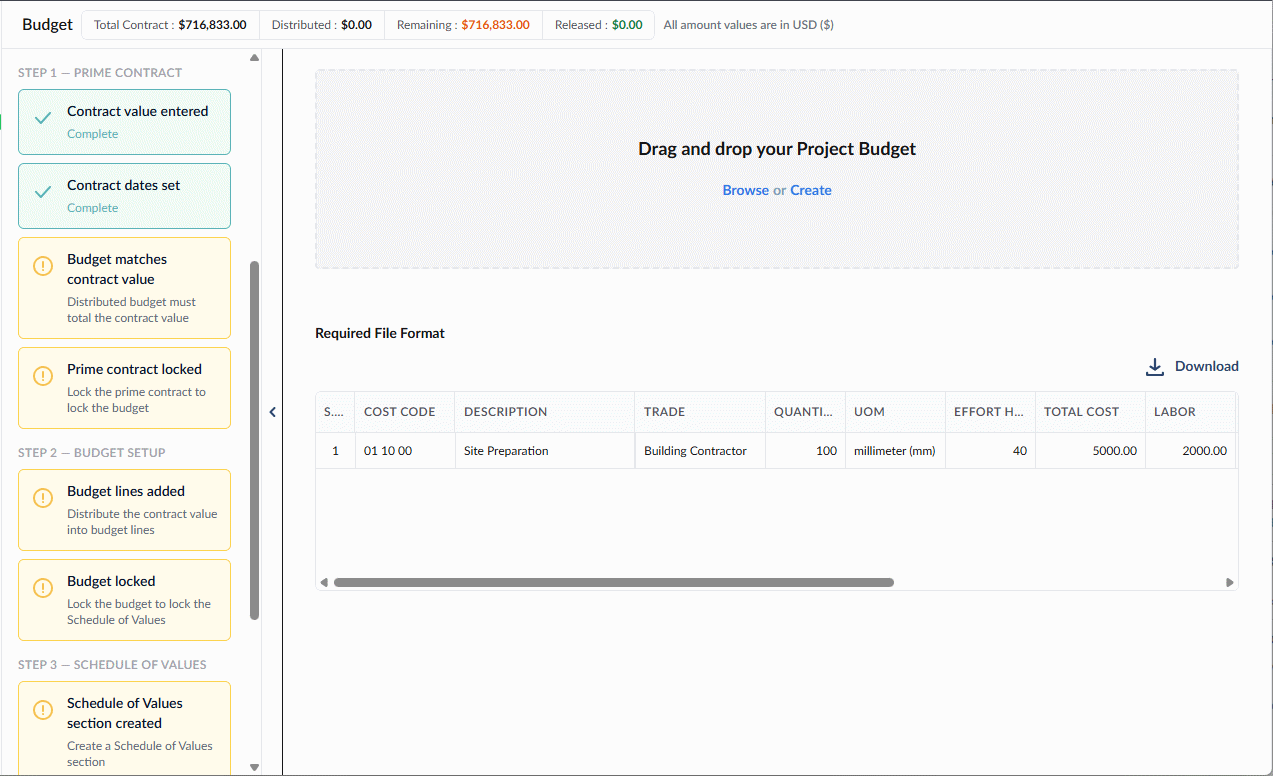The width and height of the screenshot is (1273, 776).
Task: Collapse the sidebar with the left chevron
Action: tap(272, 412)
